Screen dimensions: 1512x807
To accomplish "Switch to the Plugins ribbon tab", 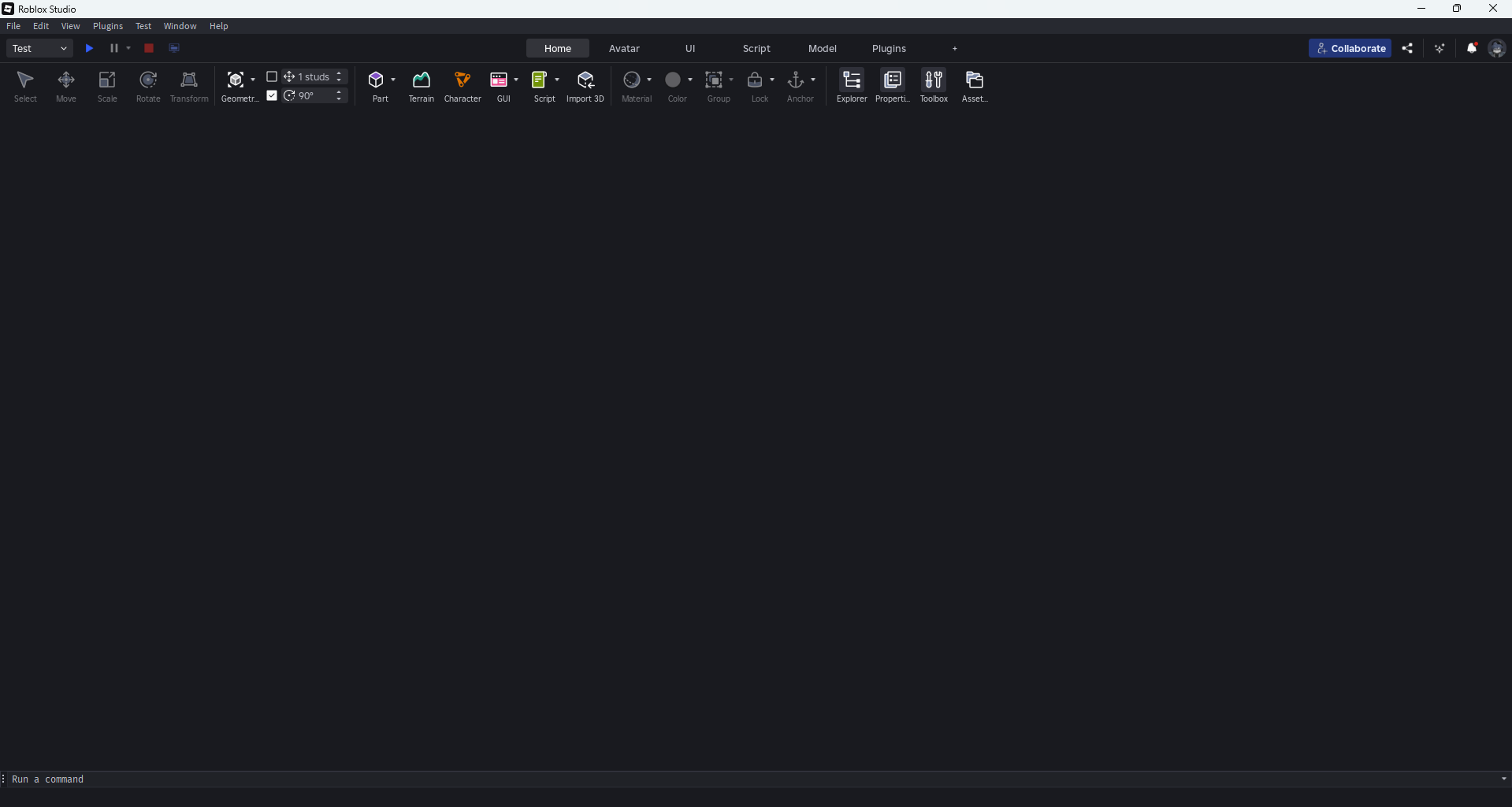I will pyautogui.click(x=889, y=48).
